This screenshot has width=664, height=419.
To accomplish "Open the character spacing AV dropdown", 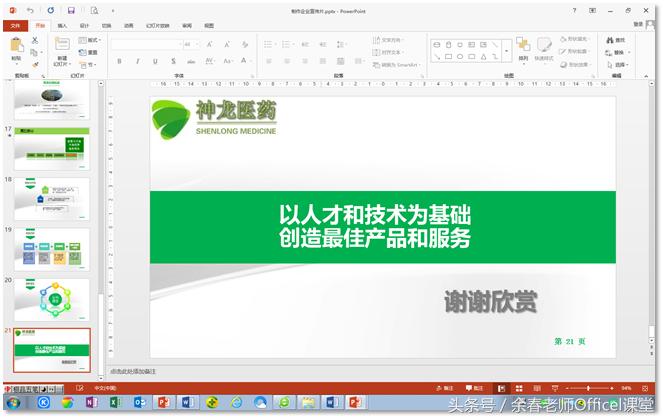I will [210, 61].
